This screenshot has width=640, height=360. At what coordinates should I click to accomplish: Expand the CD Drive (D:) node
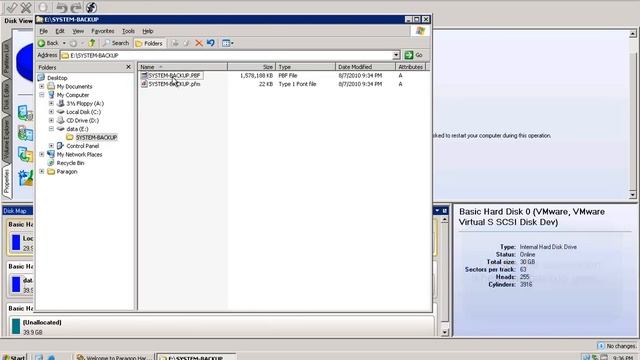[51, 120]
